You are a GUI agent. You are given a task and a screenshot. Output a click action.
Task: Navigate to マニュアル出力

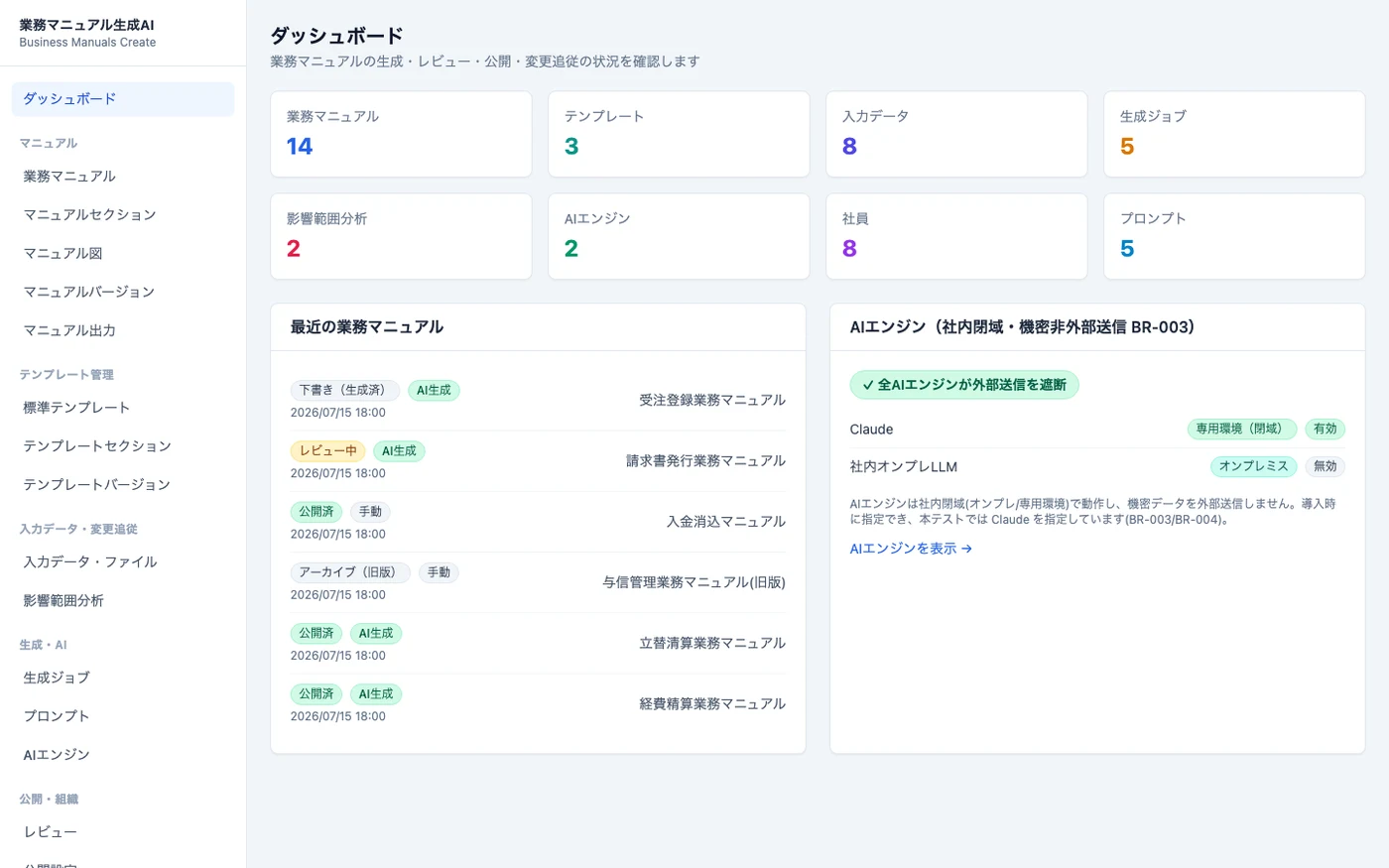(123, 331)
